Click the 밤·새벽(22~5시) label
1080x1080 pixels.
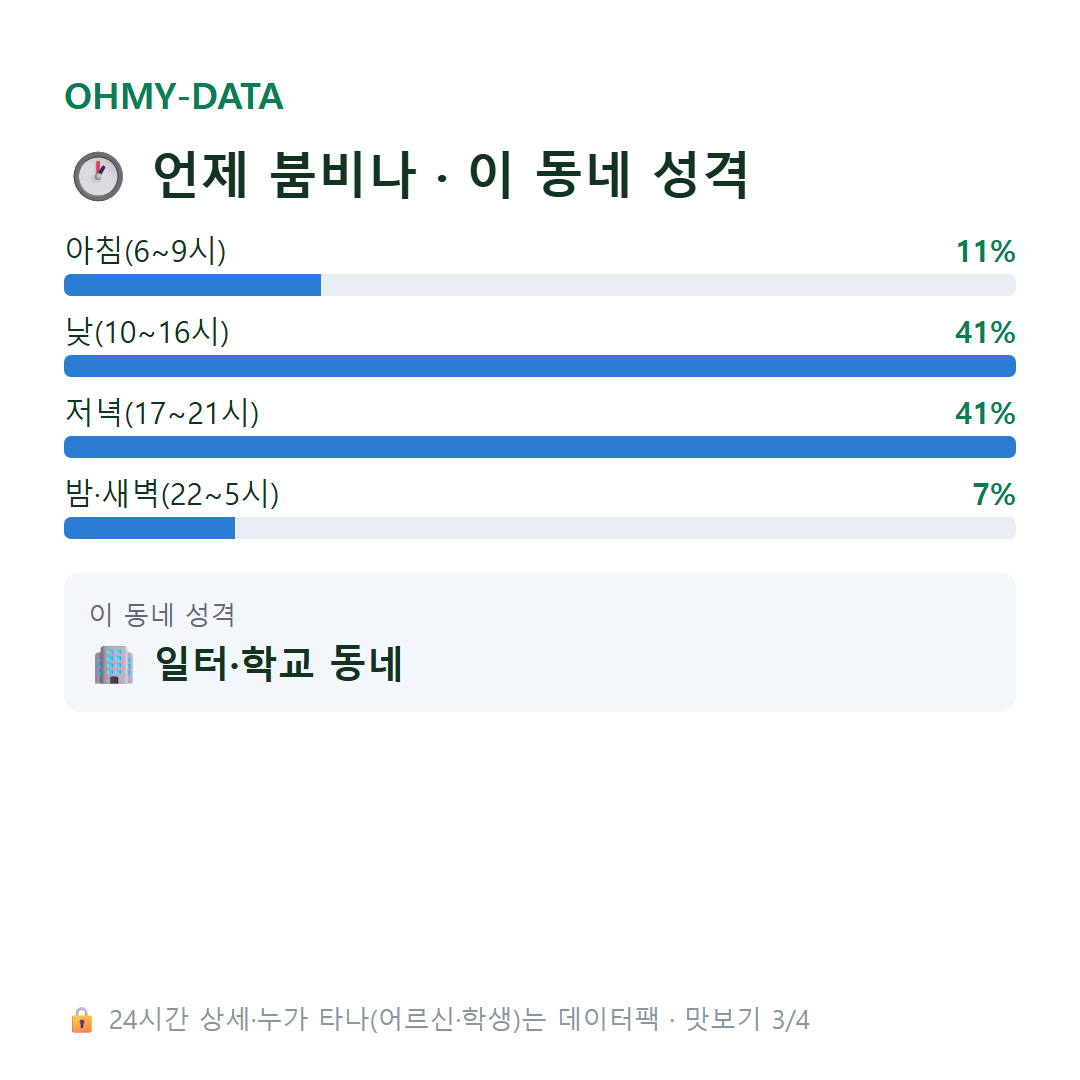172,494
